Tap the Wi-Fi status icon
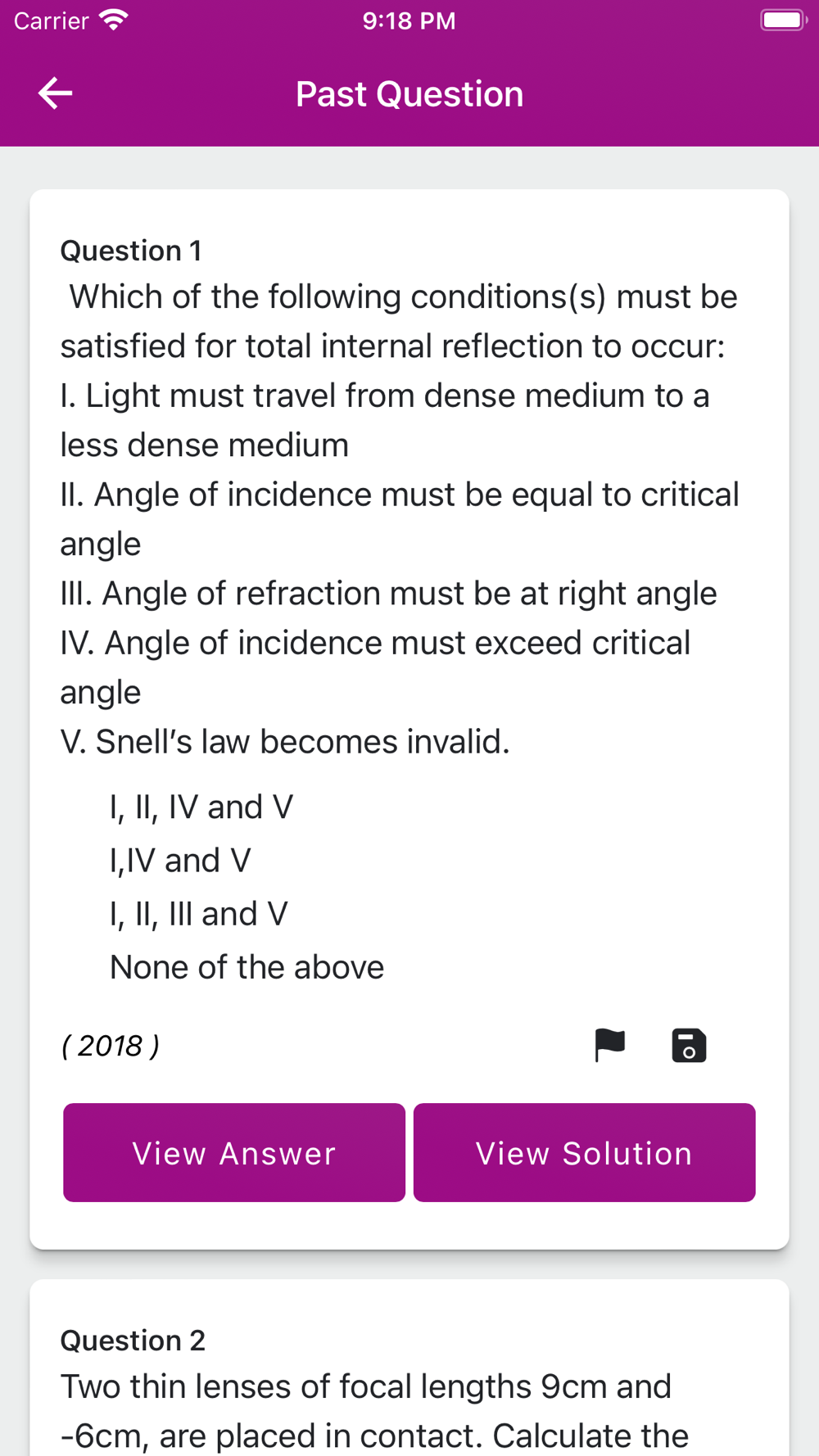Image resolution: width=819 pixels, height=1456 pixels. 113,20
